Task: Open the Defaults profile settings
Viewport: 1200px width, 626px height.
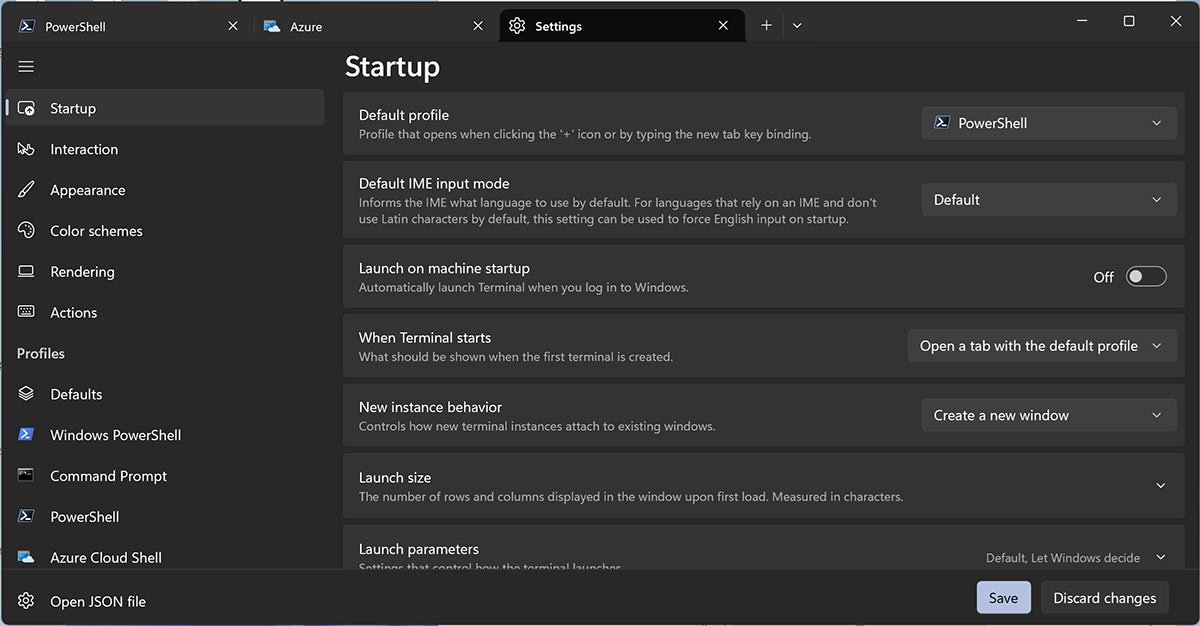Action: [76, 394]
